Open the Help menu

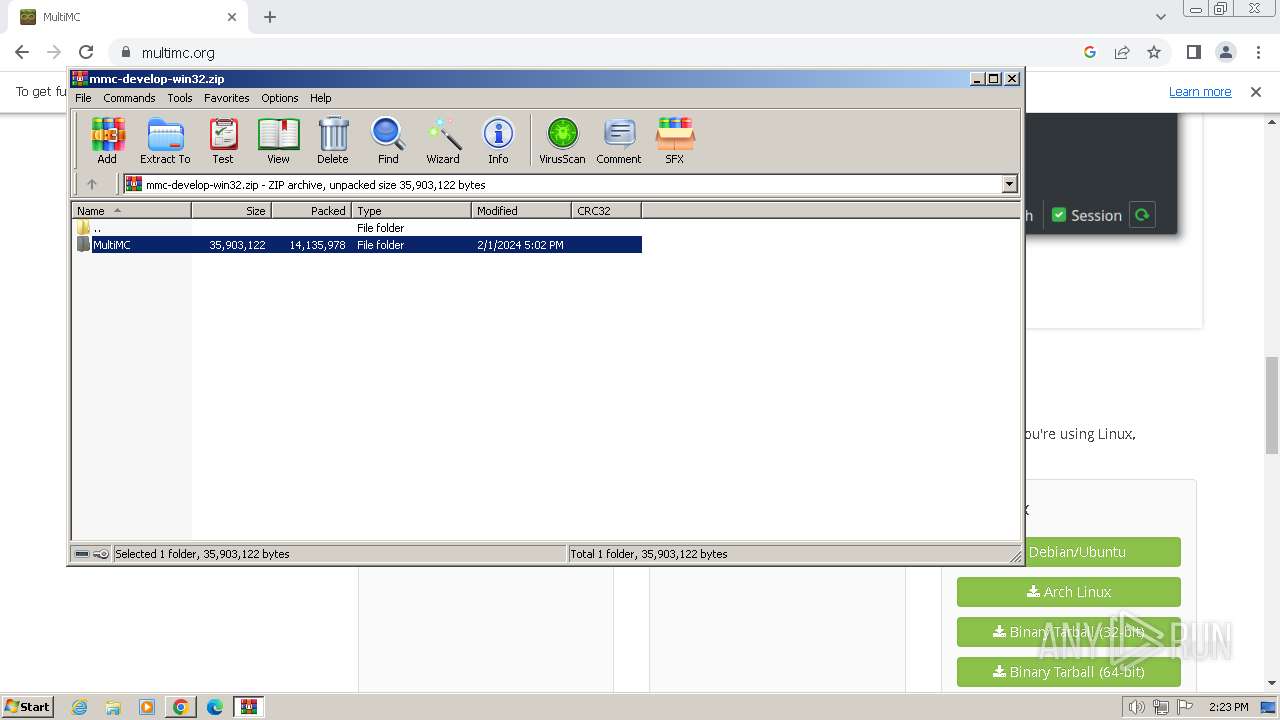click(320, 98)
